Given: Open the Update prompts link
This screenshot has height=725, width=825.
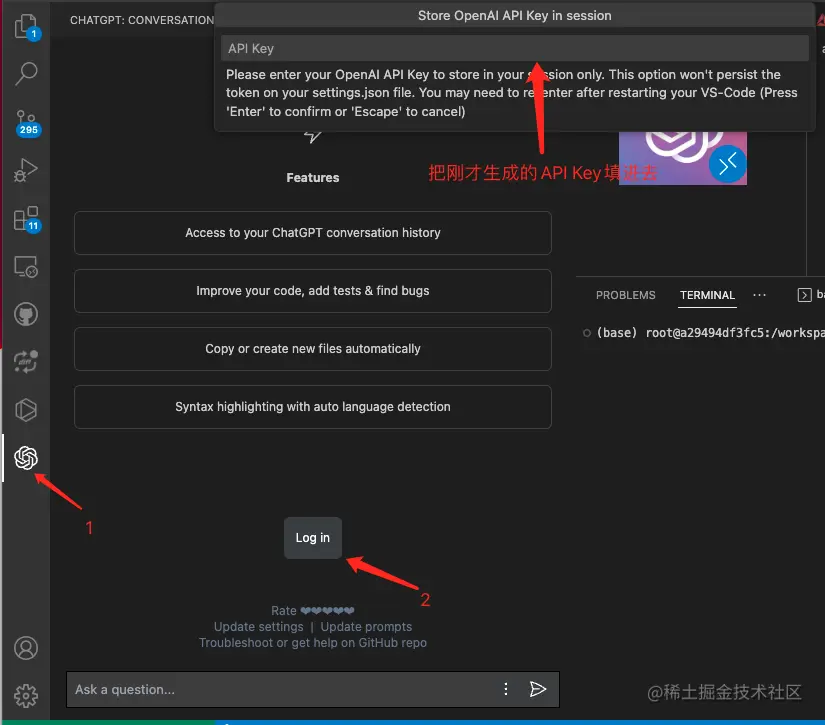Looking at the screenshot, I should (366, 627).
